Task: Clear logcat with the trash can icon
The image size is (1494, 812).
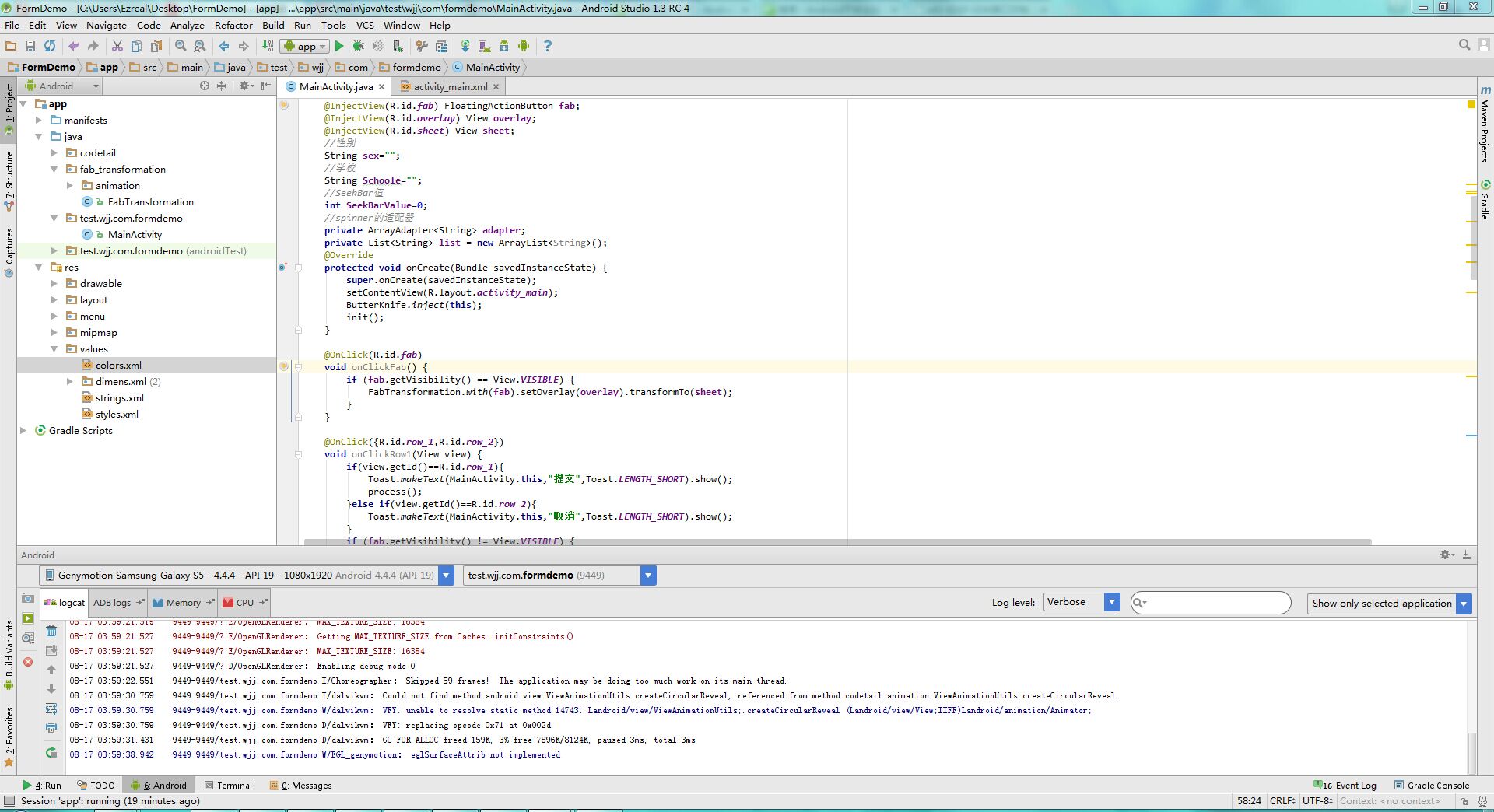Action: tap(51, 630)
